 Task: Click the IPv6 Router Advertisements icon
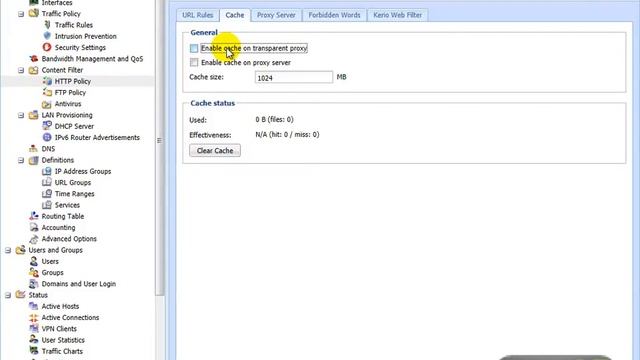[x=47, y=138]
